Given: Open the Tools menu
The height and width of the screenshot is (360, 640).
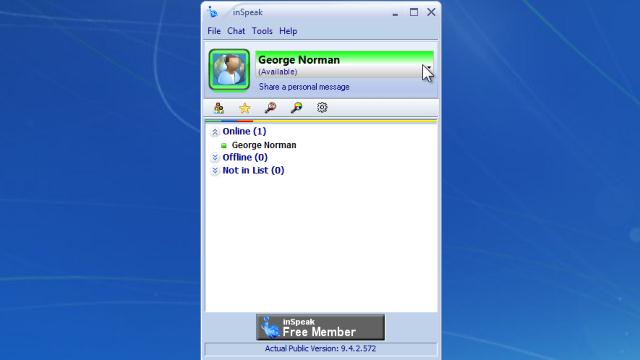Looking at the screenshot, I should [x=262, y=31].
